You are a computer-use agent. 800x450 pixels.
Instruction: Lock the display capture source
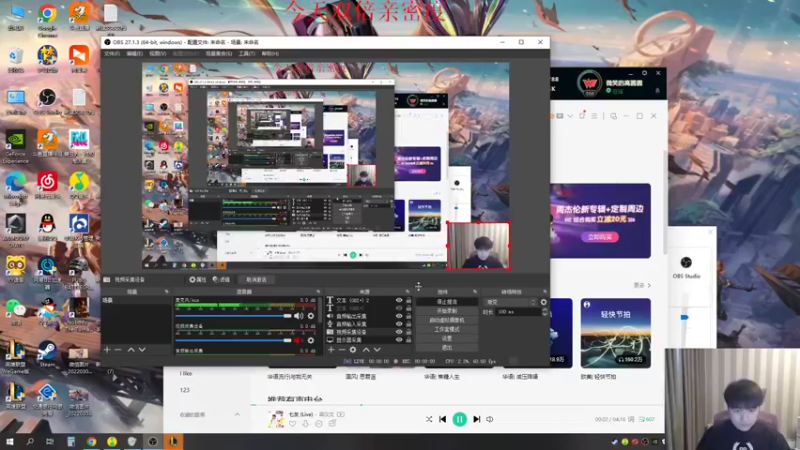408,340
